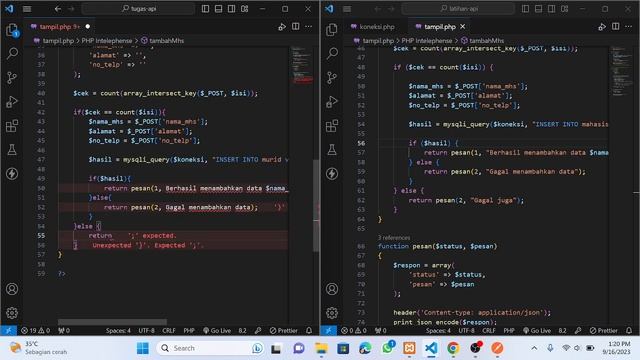Click Go Live in right status bar
Screen dimensions: 640x360
pyautogui.click(x=537, y=331)
